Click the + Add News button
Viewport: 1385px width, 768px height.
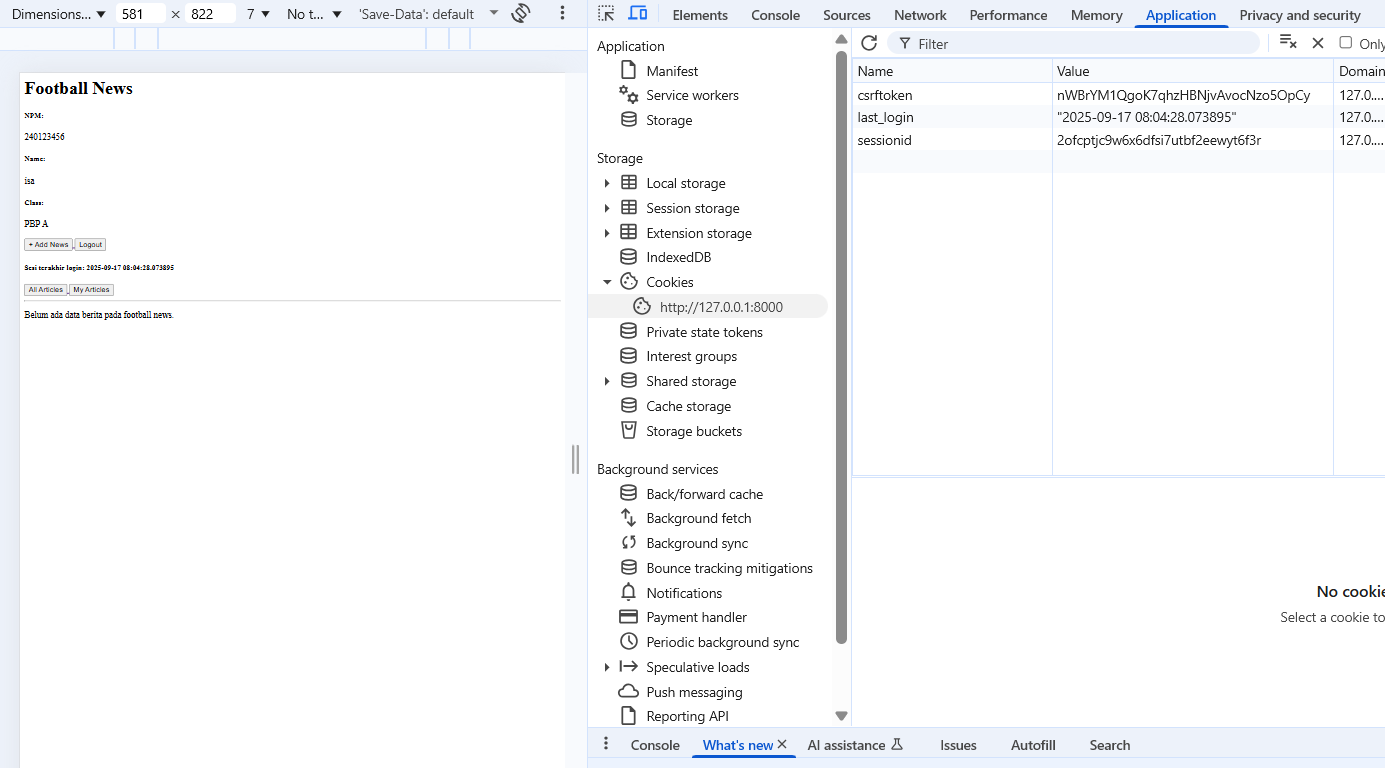(x=48, y=245)
